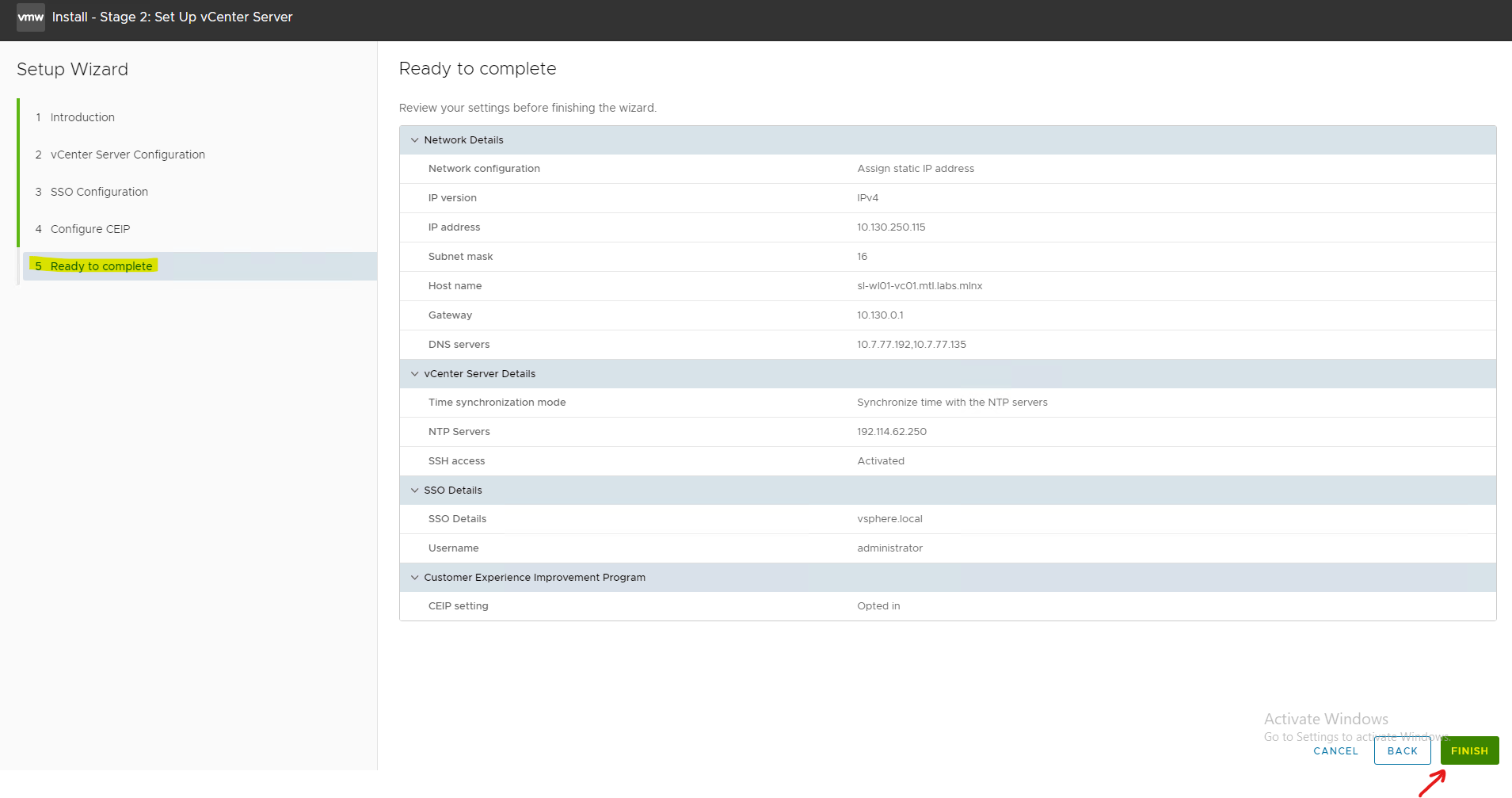Collapse the Network Details section
The image size is (1512, 798).
click(x=414, y=140)
